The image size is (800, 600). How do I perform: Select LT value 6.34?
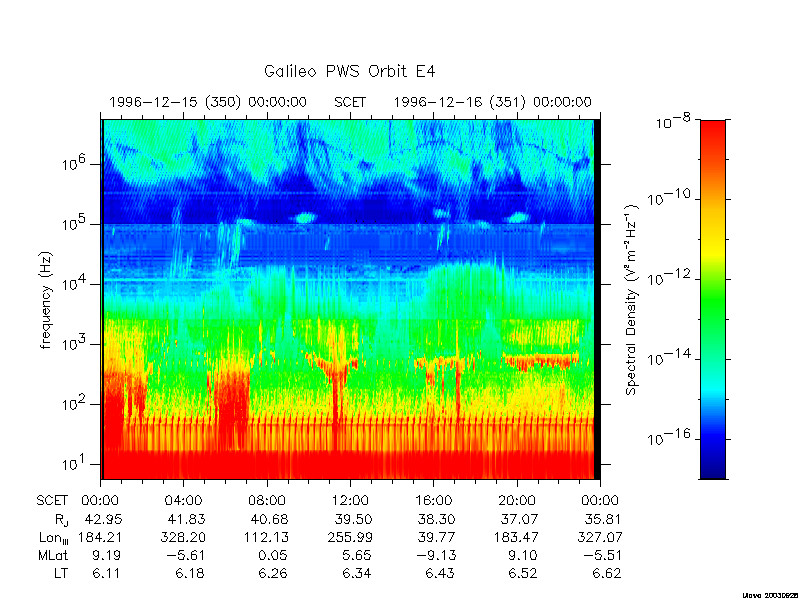[x=357, y=573]
